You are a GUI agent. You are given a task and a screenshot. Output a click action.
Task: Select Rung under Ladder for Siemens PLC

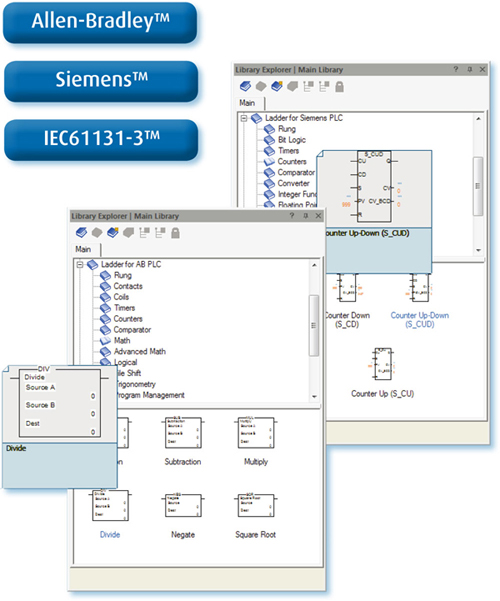click(x=286, y=129)
